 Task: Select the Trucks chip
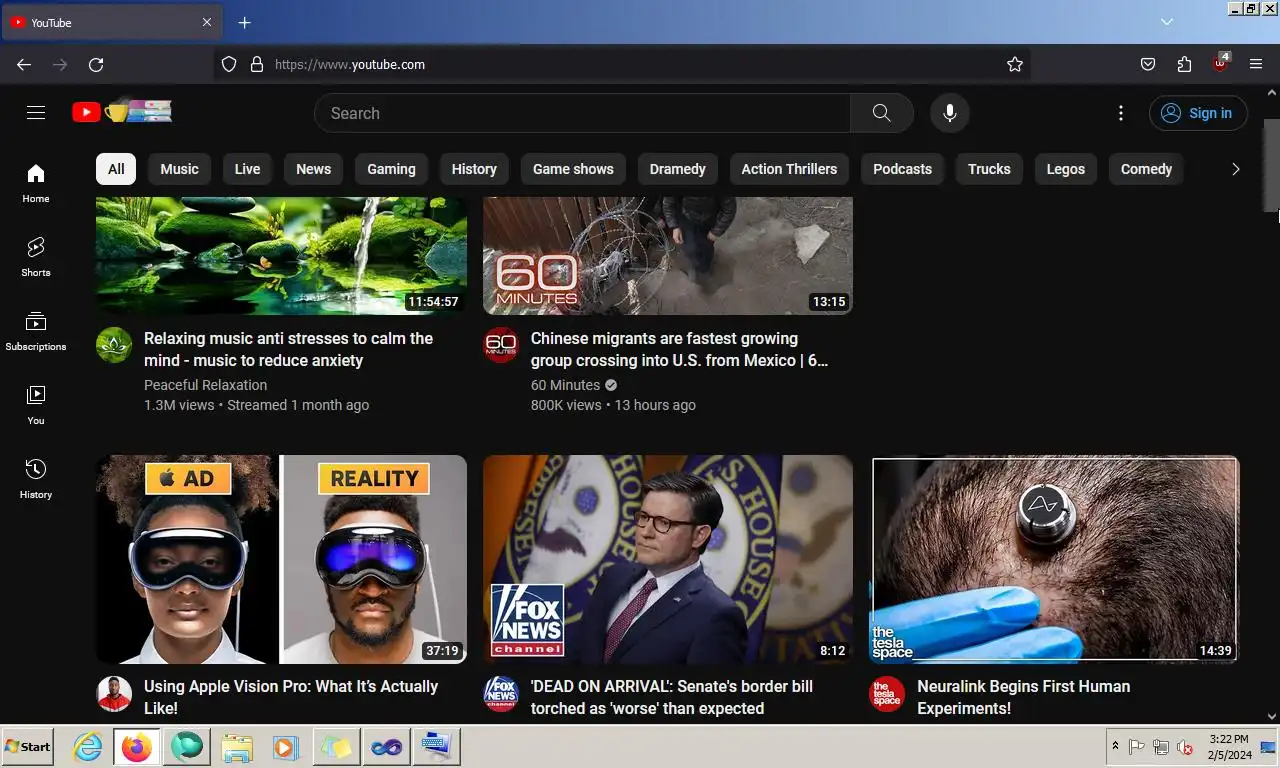pos(989,169)
